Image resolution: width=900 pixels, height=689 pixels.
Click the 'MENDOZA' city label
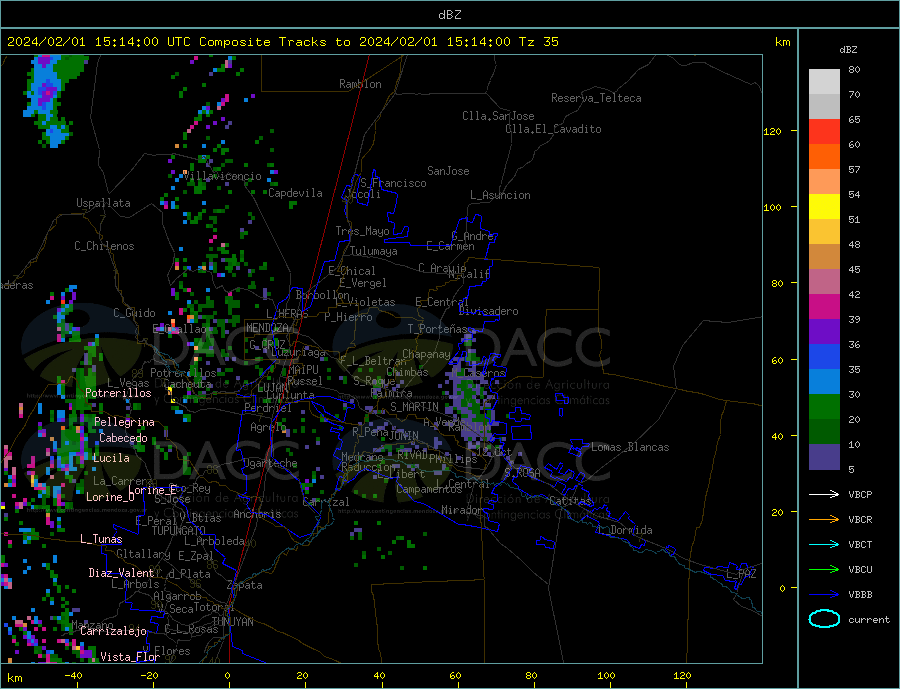pyautogui.click(x=267, y=328)
